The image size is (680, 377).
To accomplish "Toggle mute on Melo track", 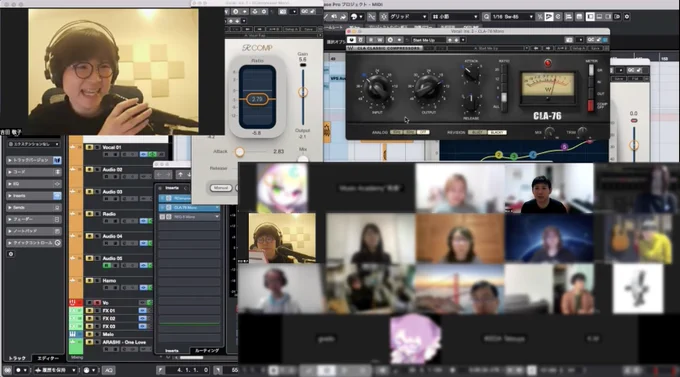I will (89, 334).
